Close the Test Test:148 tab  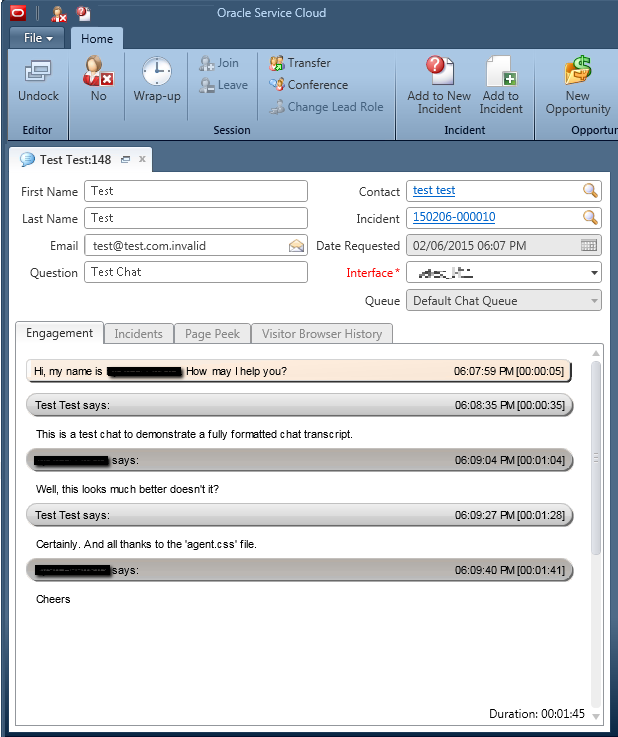click(x=142, y=159)
